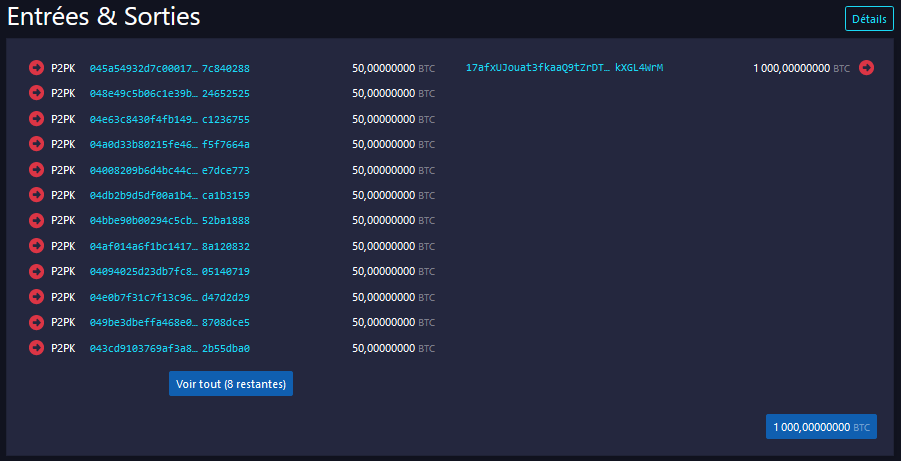This screenshot has width=901, height=461.
Task: Click P2PK label in the 2b55dba0 row
Action: point(63,348)
